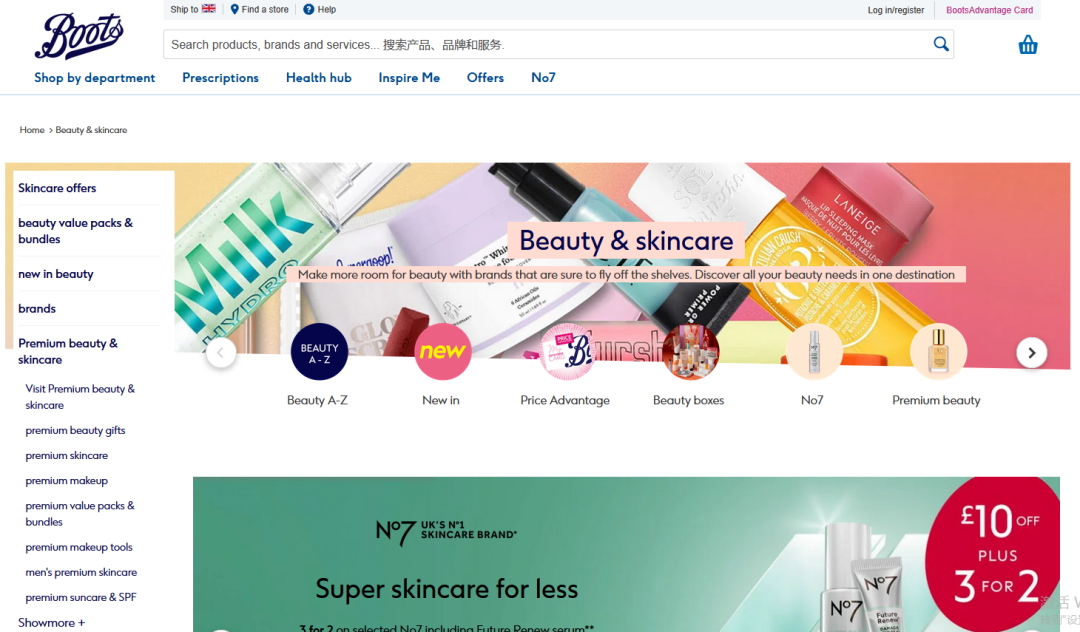Open the shopping basket icon
Screen dimensions: 1080x632
1028,45
